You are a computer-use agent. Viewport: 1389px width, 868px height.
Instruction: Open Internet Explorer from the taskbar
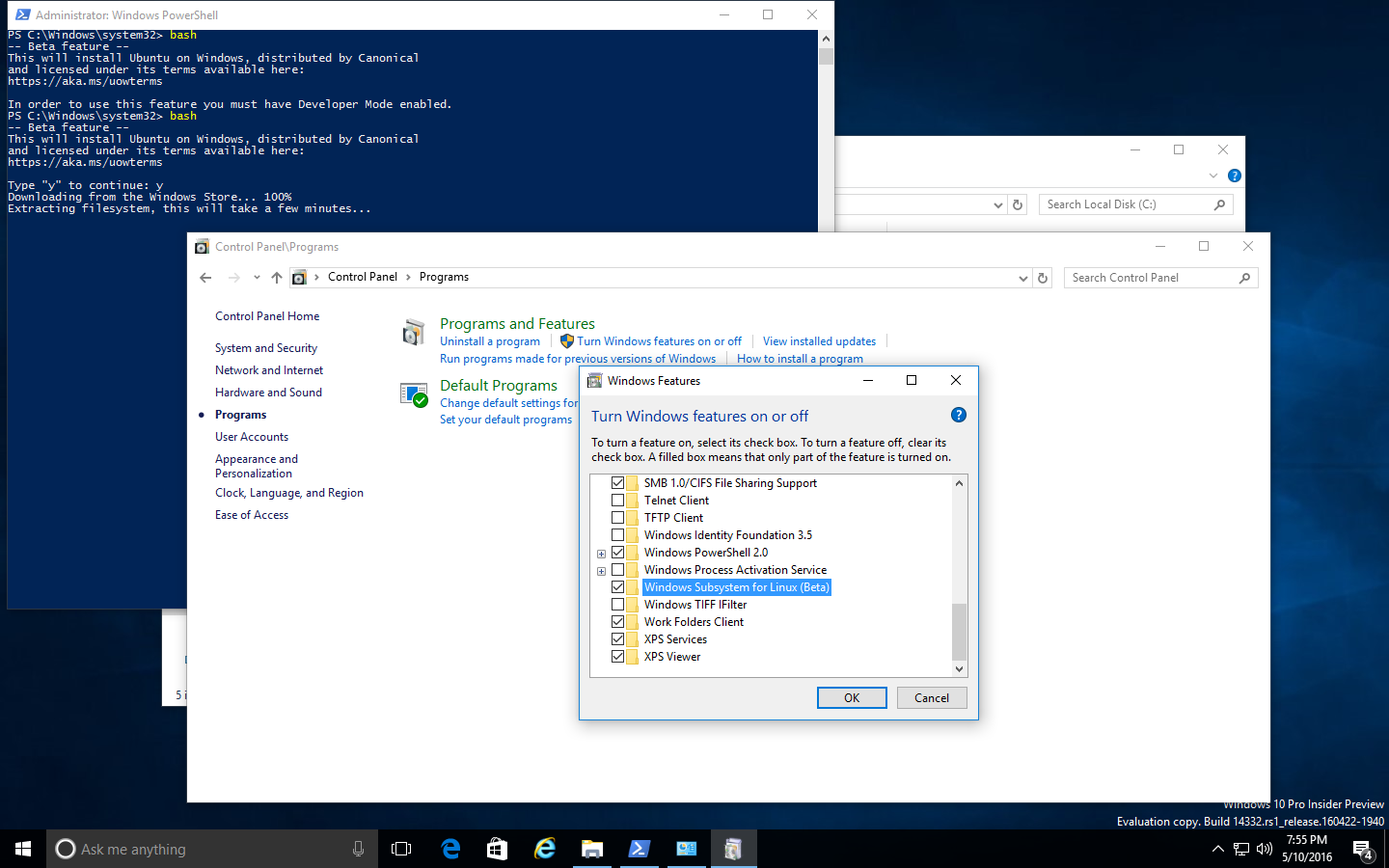544,849
